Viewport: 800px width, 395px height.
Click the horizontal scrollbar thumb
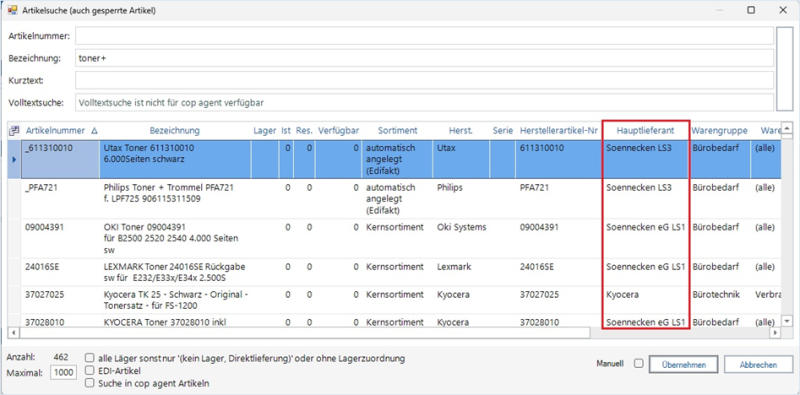pos(304,333)
